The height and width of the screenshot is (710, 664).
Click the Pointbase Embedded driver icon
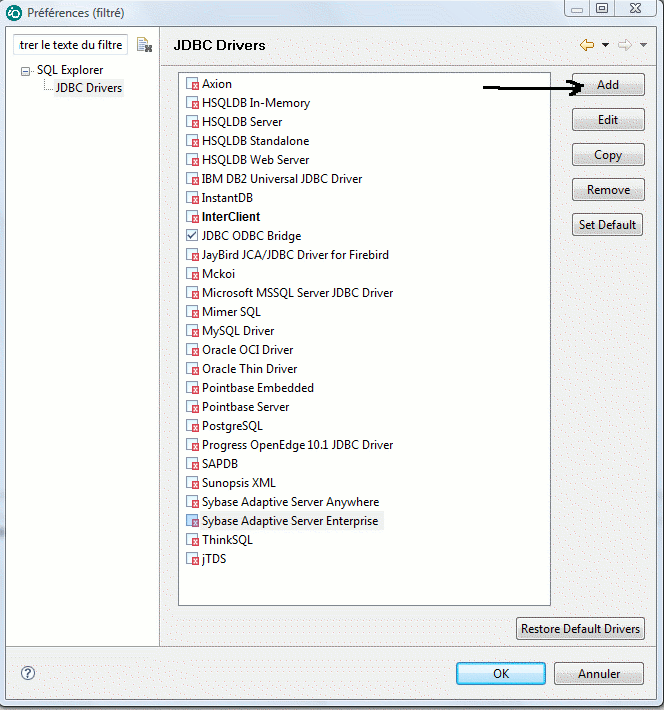point(192,389)
